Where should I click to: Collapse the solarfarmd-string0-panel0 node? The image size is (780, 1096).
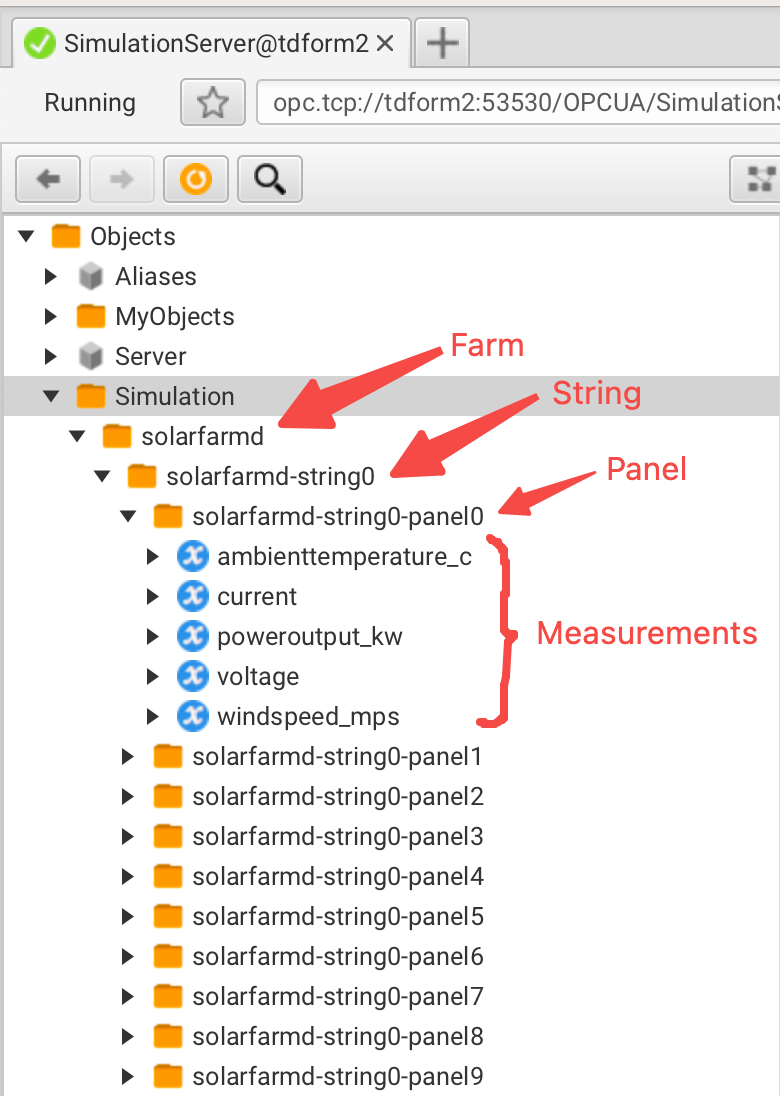128,517
